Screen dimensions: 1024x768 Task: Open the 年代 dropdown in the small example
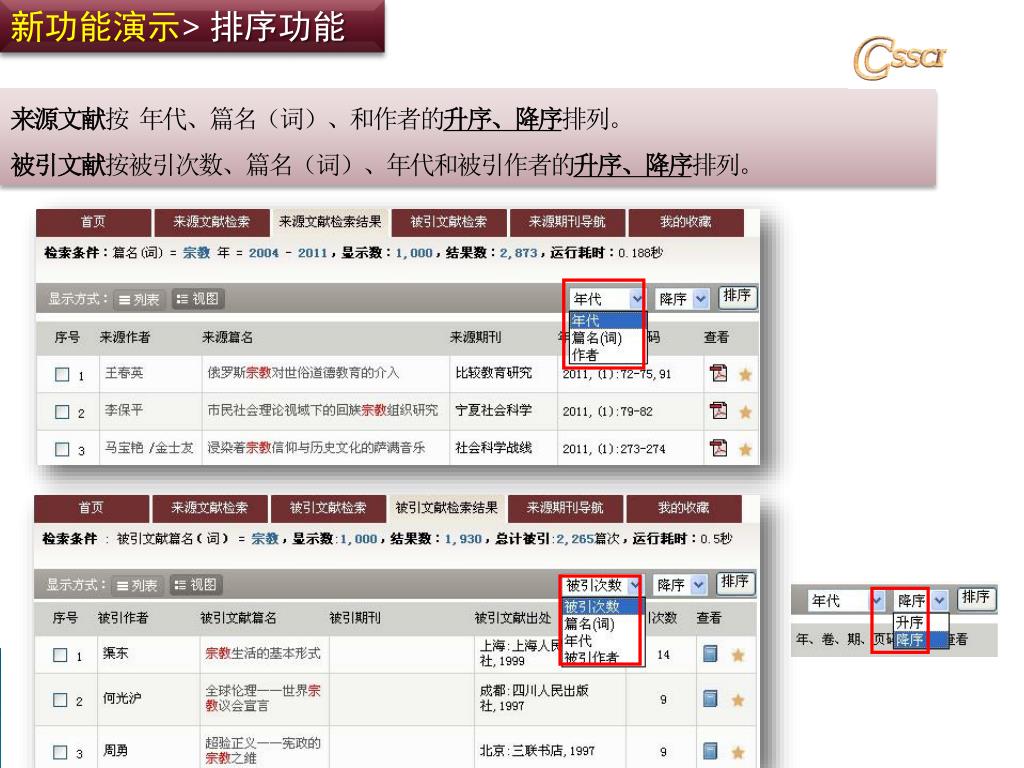(847, 600)
